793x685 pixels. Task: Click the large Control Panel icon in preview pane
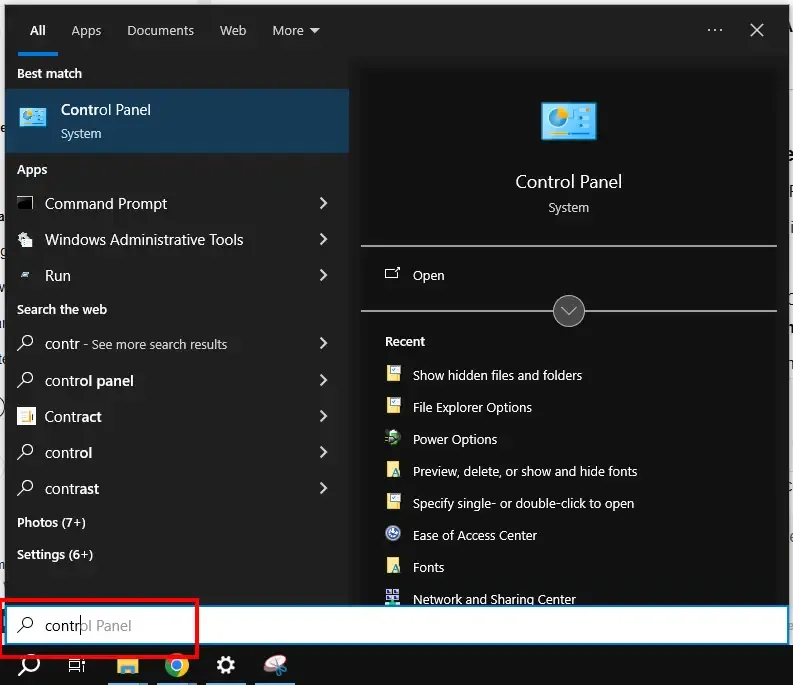568,121
